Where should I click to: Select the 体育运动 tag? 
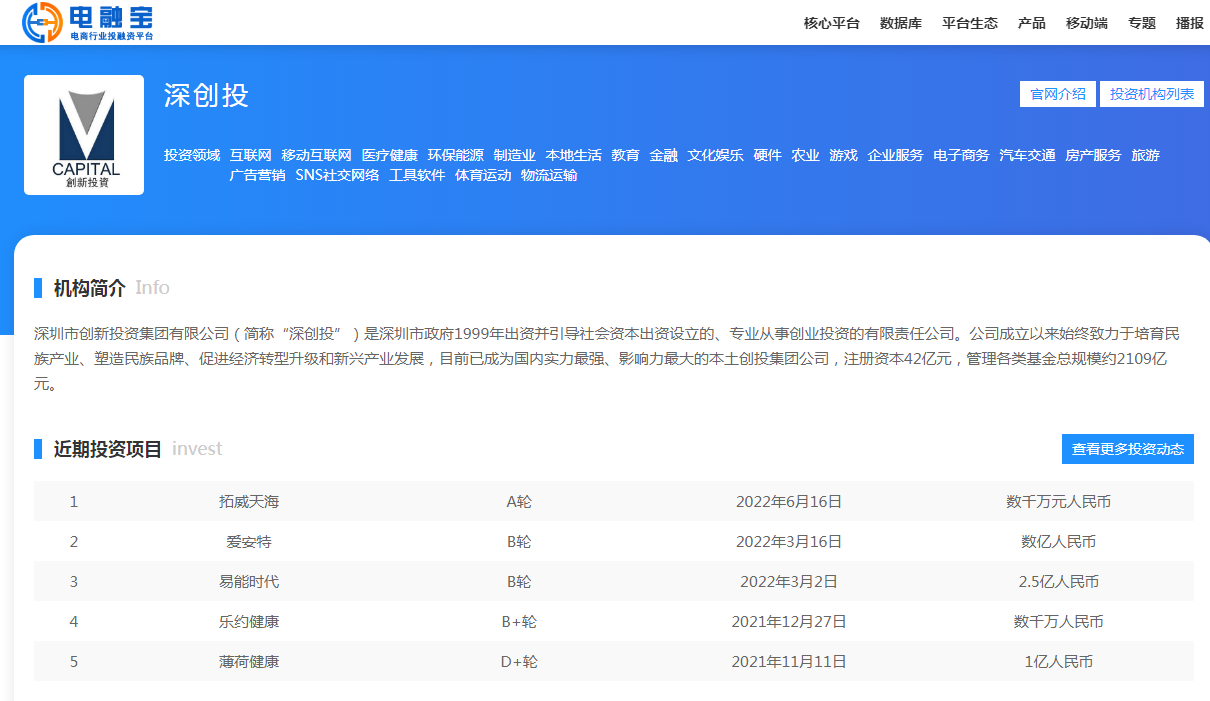[x=484, y=175]
